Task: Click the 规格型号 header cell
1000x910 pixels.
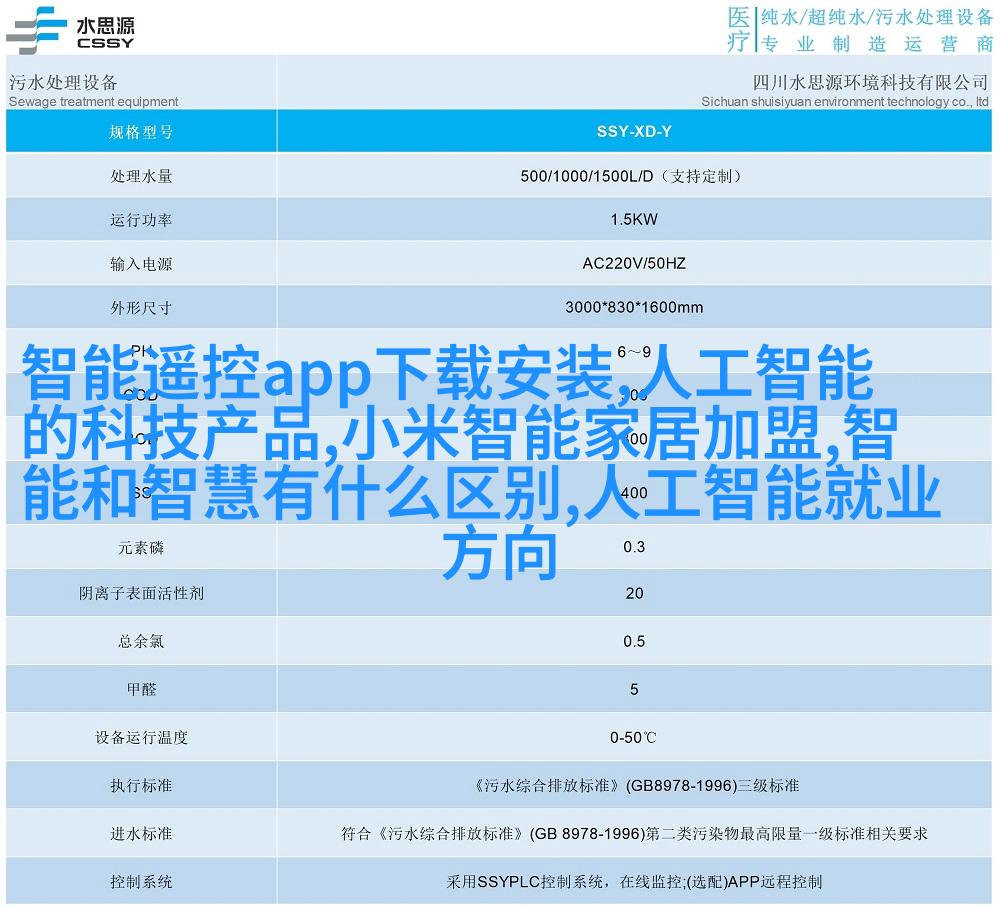Action: [x=141, y=132]
